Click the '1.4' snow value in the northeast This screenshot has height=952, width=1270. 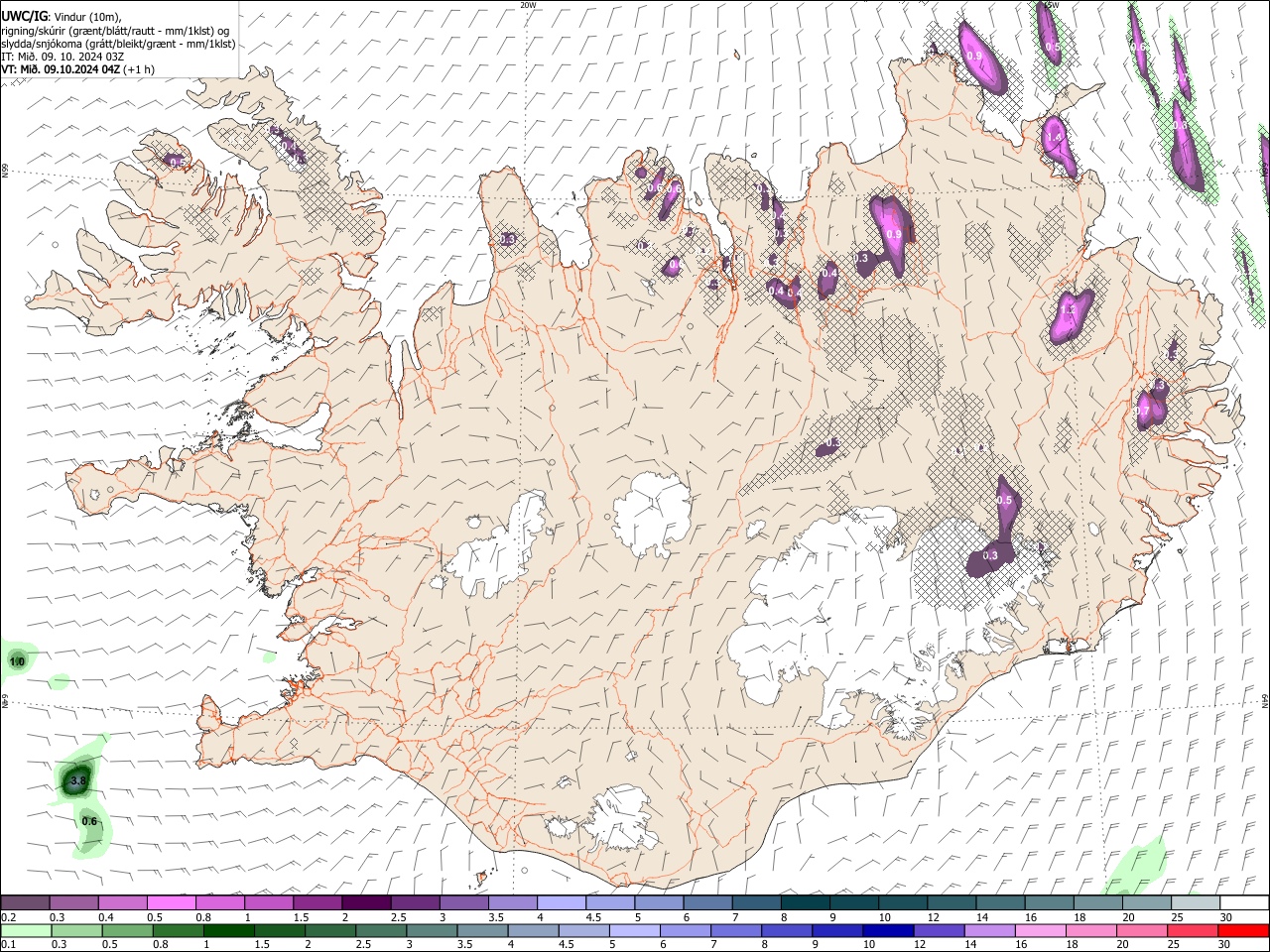click(x=1054, y=138)
